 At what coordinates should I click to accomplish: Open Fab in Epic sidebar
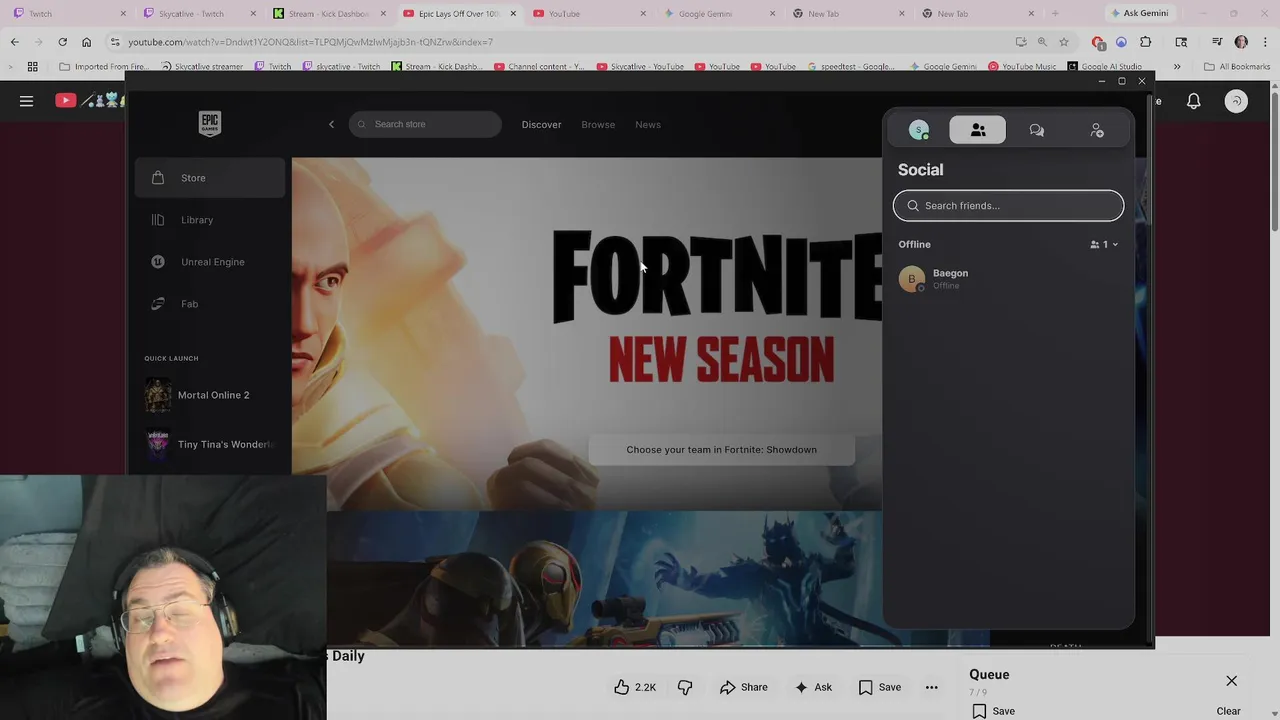210,304
